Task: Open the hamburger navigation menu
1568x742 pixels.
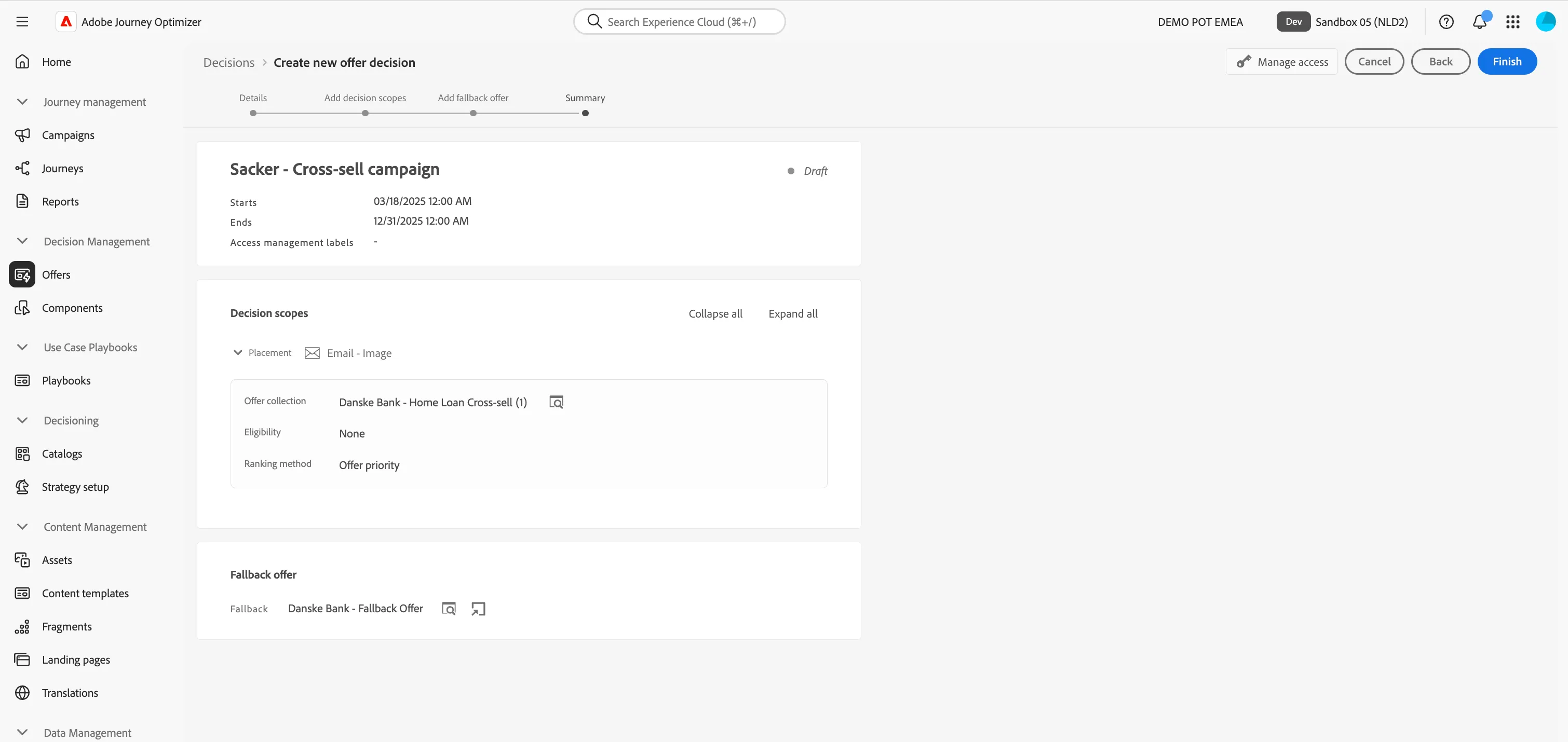Action: coord(22,22)
